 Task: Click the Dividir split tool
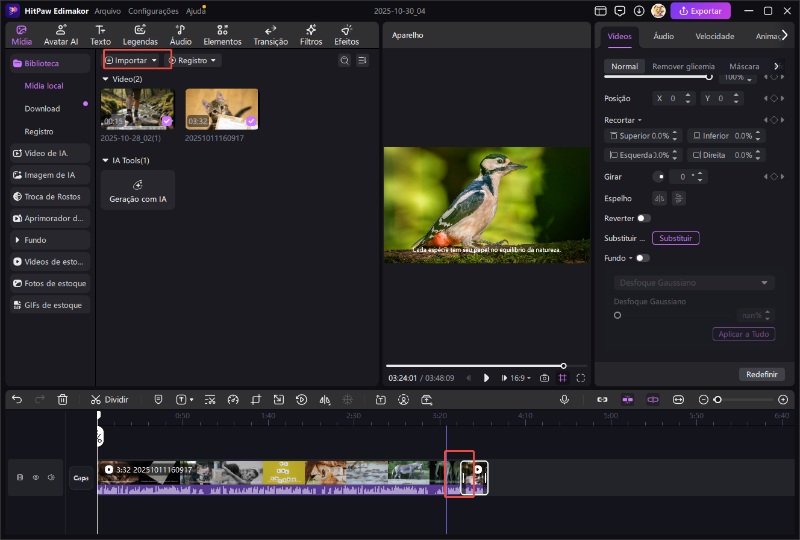(109, 399)
